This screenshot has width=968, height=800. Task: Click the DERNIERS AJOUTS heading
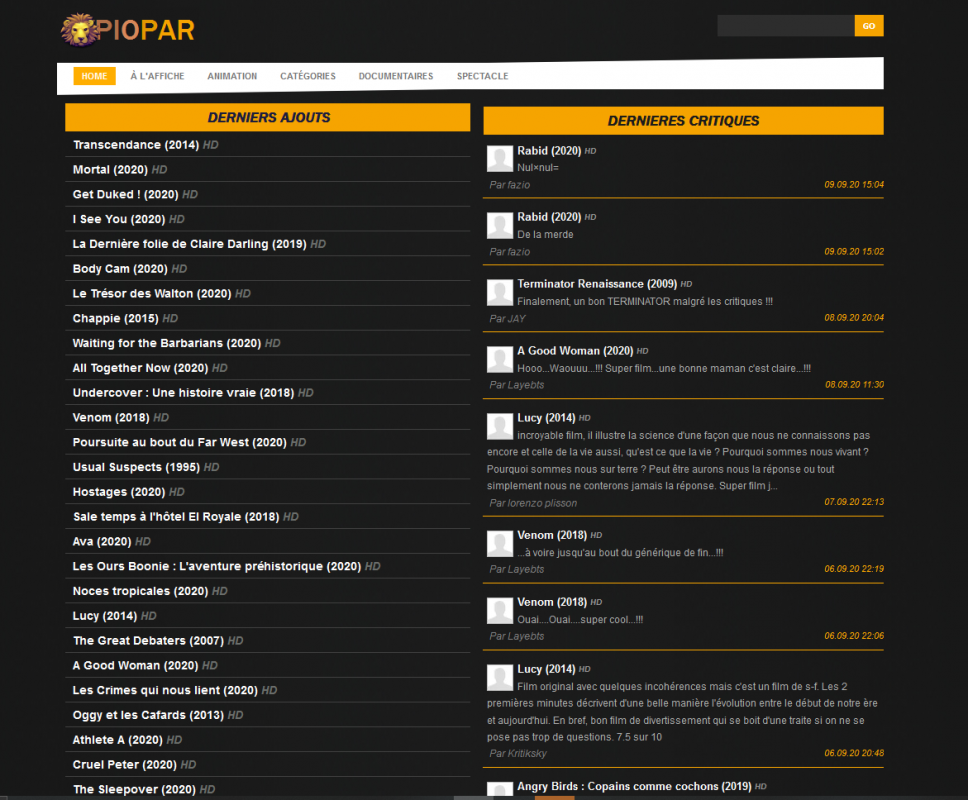coord(269,117)
